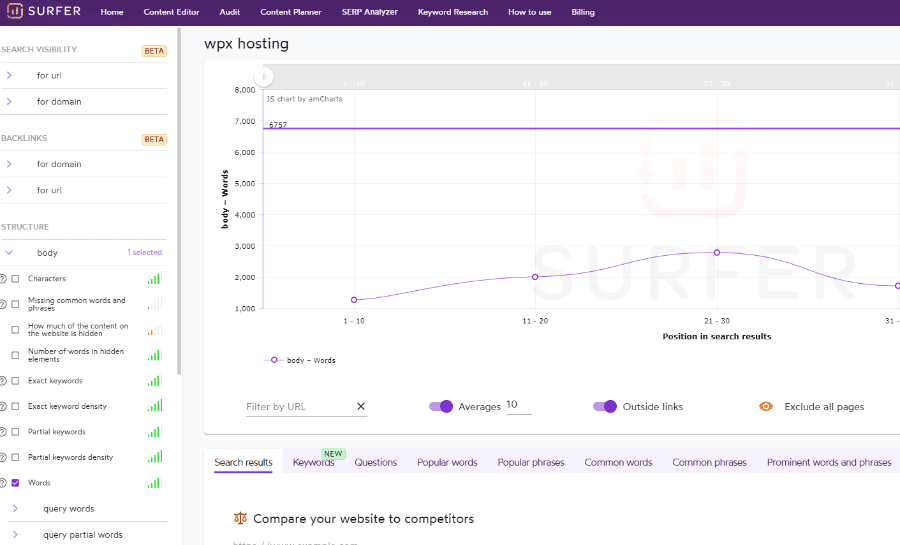Clear the Filter by URL field
Screen dimensions: 900x545
point(361,406)
